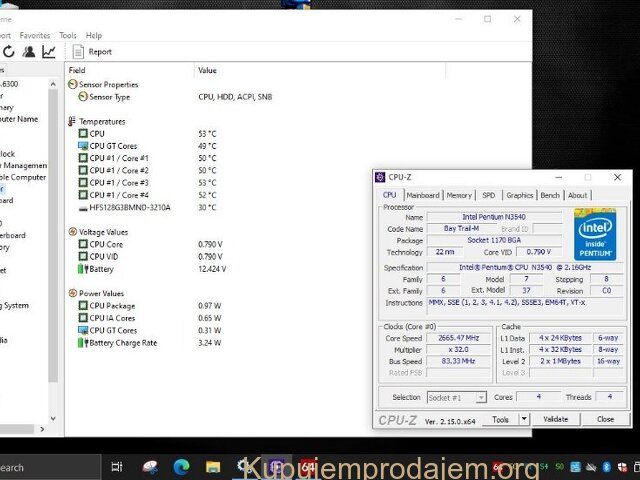Open File Explorer from the taskbar
This screenshot has height=480, width=640.
point(212,467)
